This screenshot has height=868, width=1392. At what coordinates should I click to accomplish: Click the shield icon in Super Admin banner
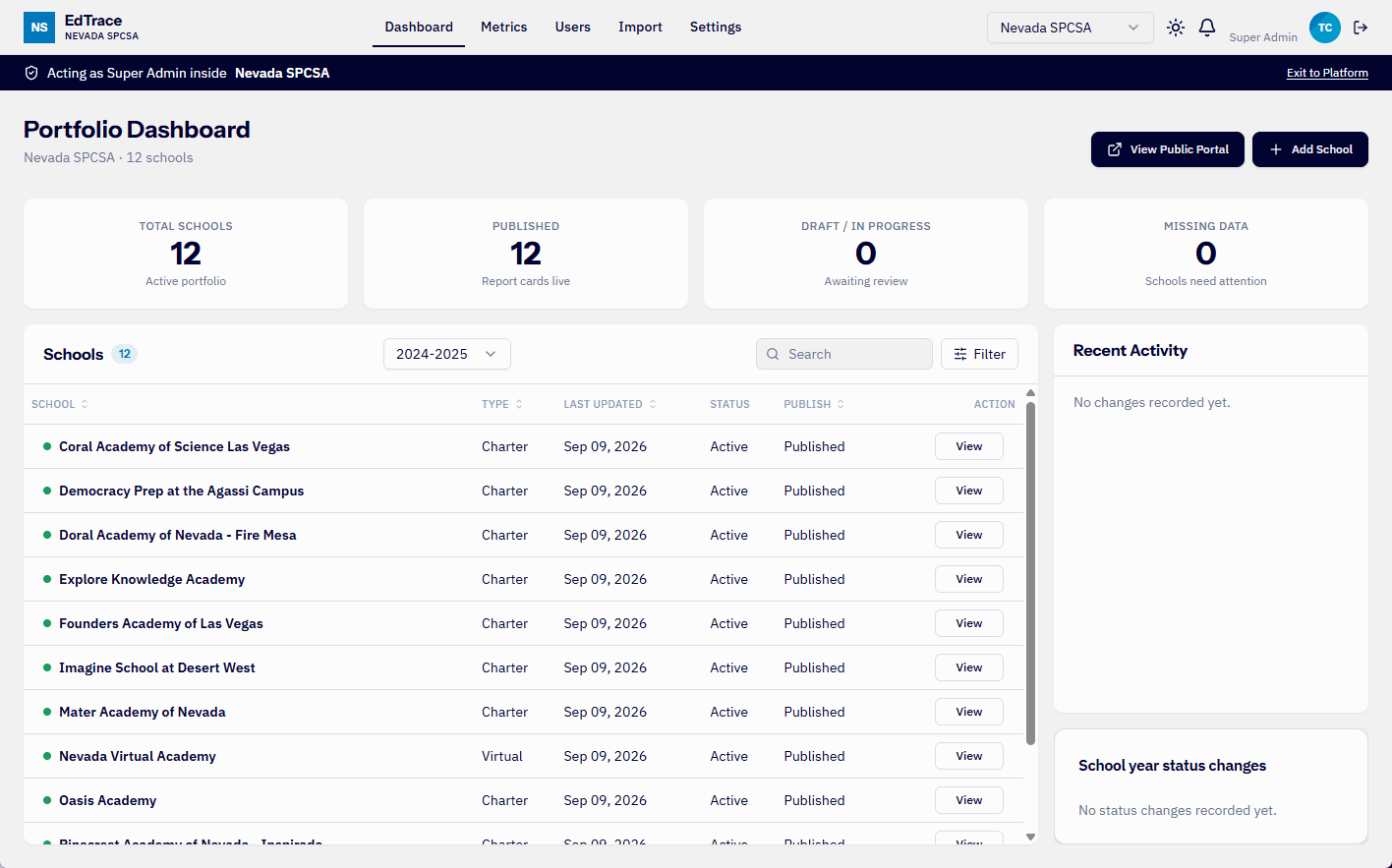tap(31, 73)
